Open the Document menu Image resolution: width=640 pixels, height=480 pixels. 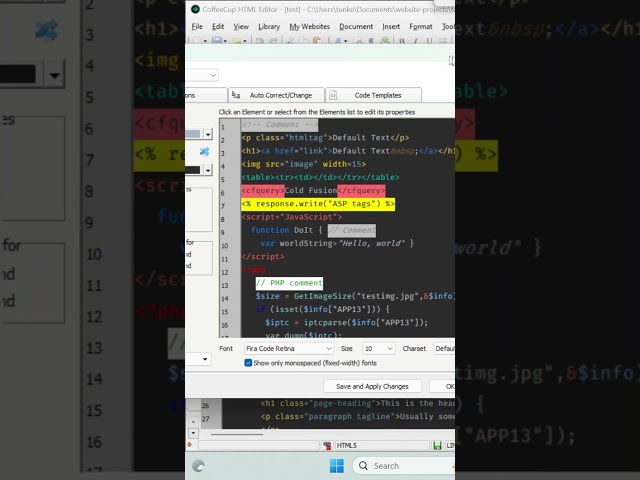pos(356,27)
